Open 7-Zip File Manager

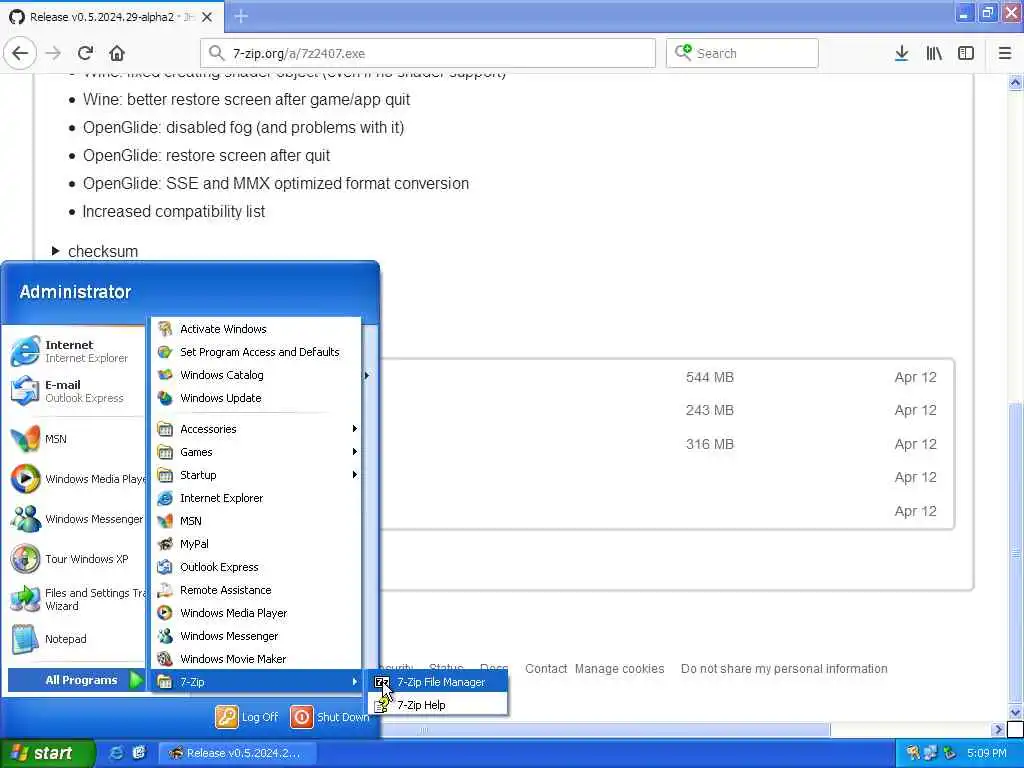438,682
